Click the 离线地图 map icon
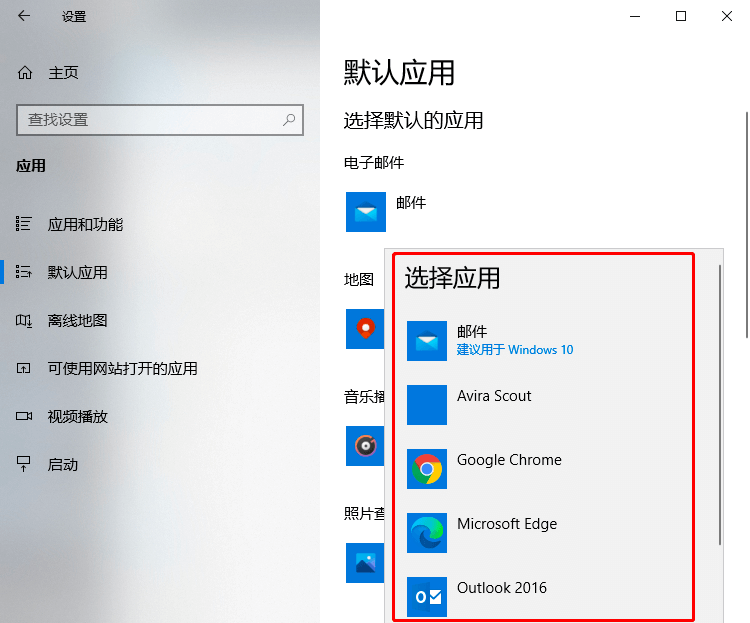Viewport: 750px width, 623px height. coord(23,320)
